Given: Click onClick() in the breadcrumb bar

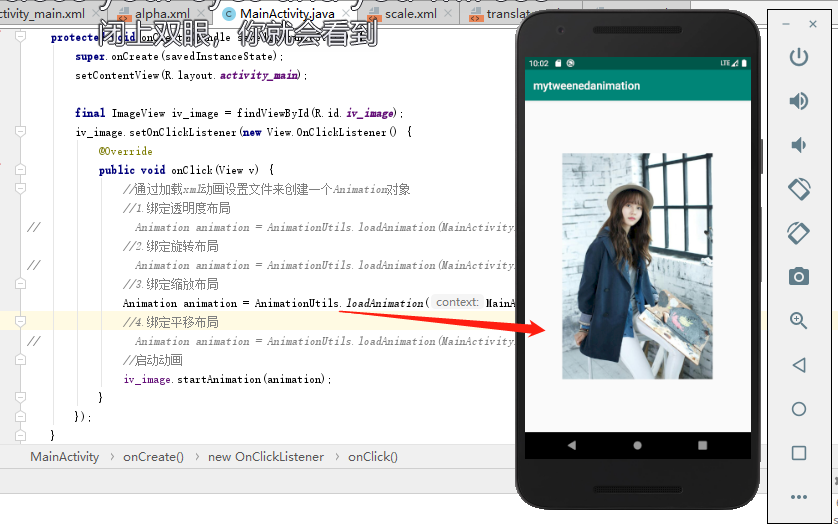Looking at the screenshot, I should pos(373,457).
